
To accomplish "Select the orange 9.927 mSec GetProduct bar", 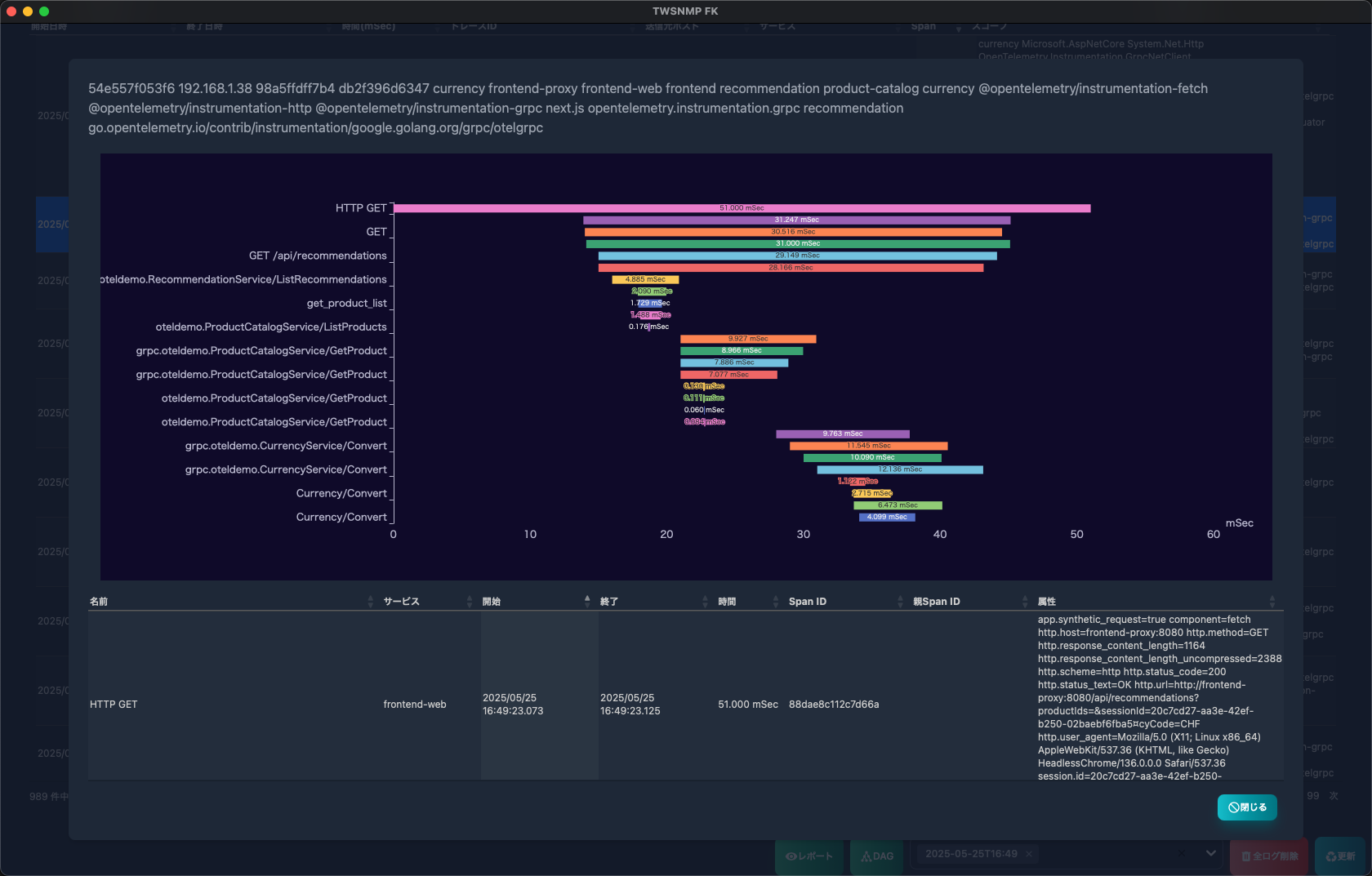I will coord(748,339).
